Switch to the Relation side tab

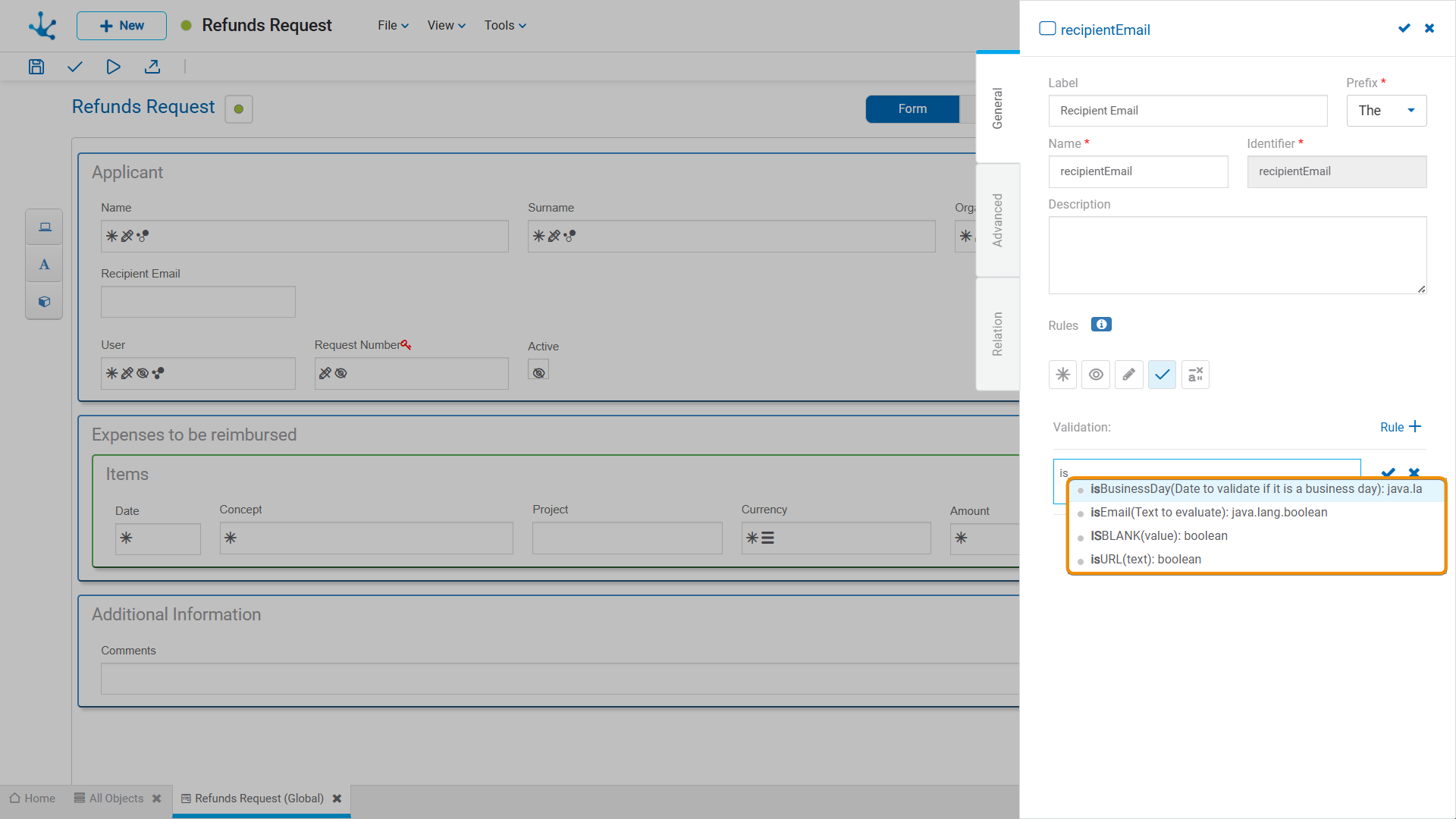pyautogui.click(x=998, y=334)
